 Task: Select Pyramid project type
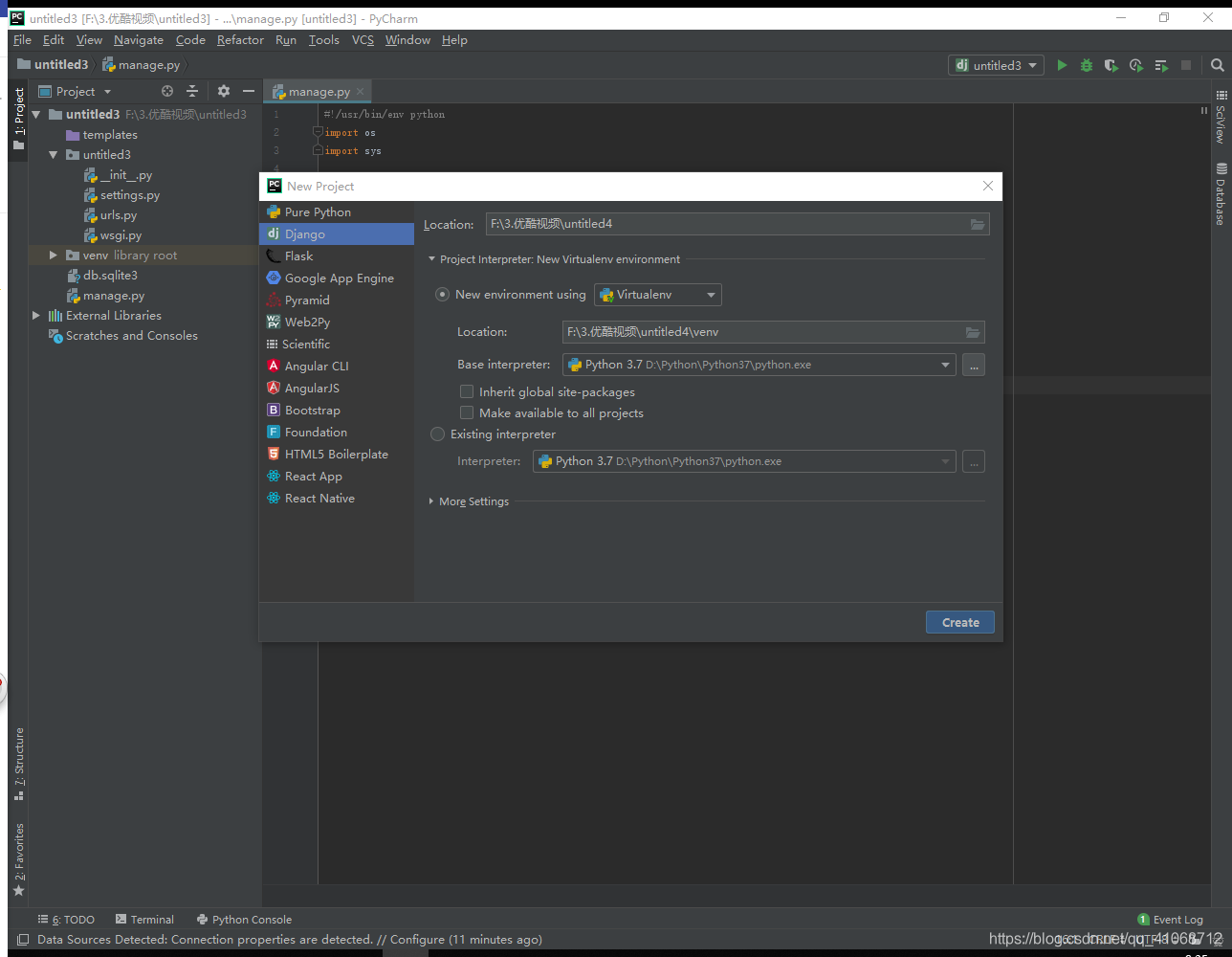click(x=337, y=300)
